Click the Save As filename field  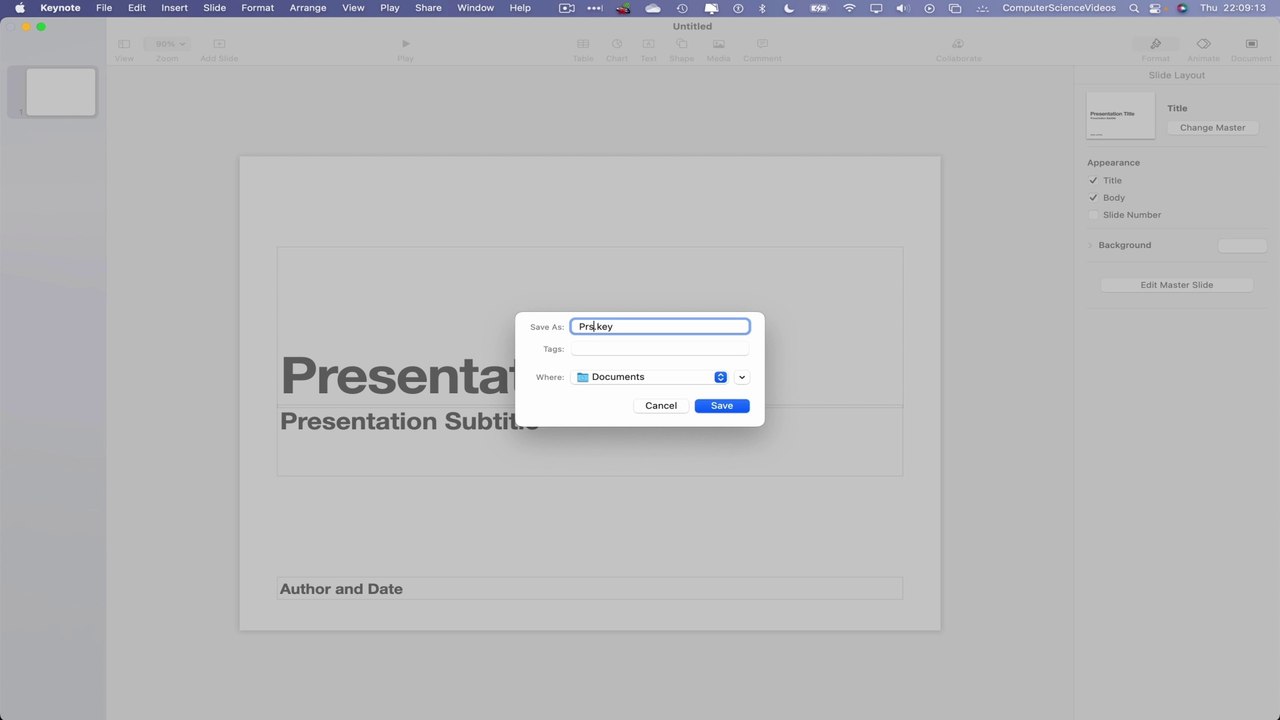point(660,326)
